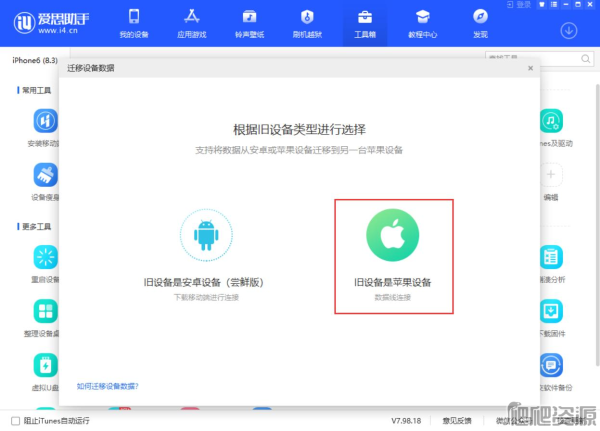Close the 迁移设备数据 dialog
600x431 pixels.
click(x=530, y=68)
